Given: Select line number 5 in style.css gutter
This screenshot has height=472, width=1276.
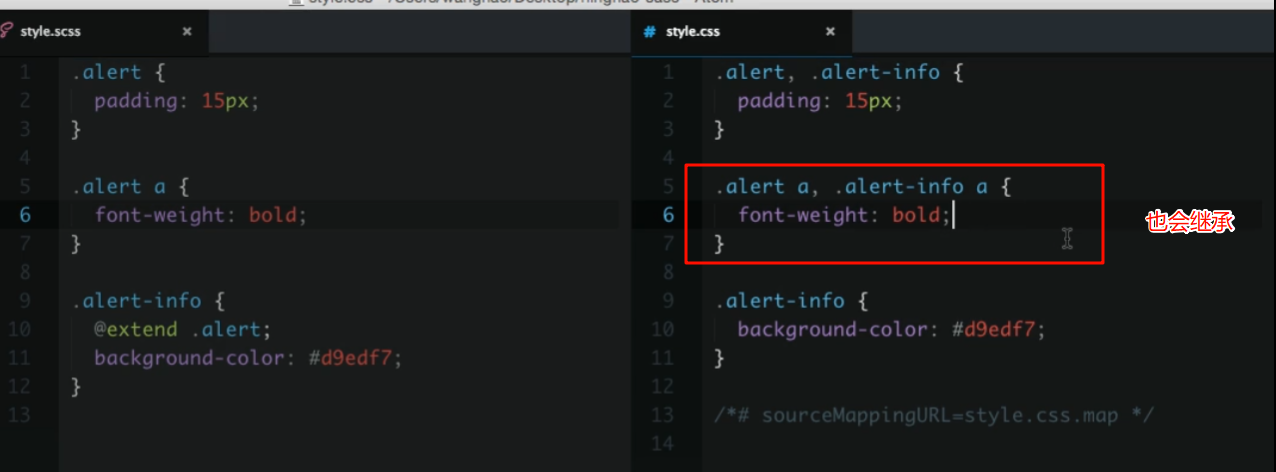Looking at the screenshot, I should pyautogui.click(x=668, y=186).
